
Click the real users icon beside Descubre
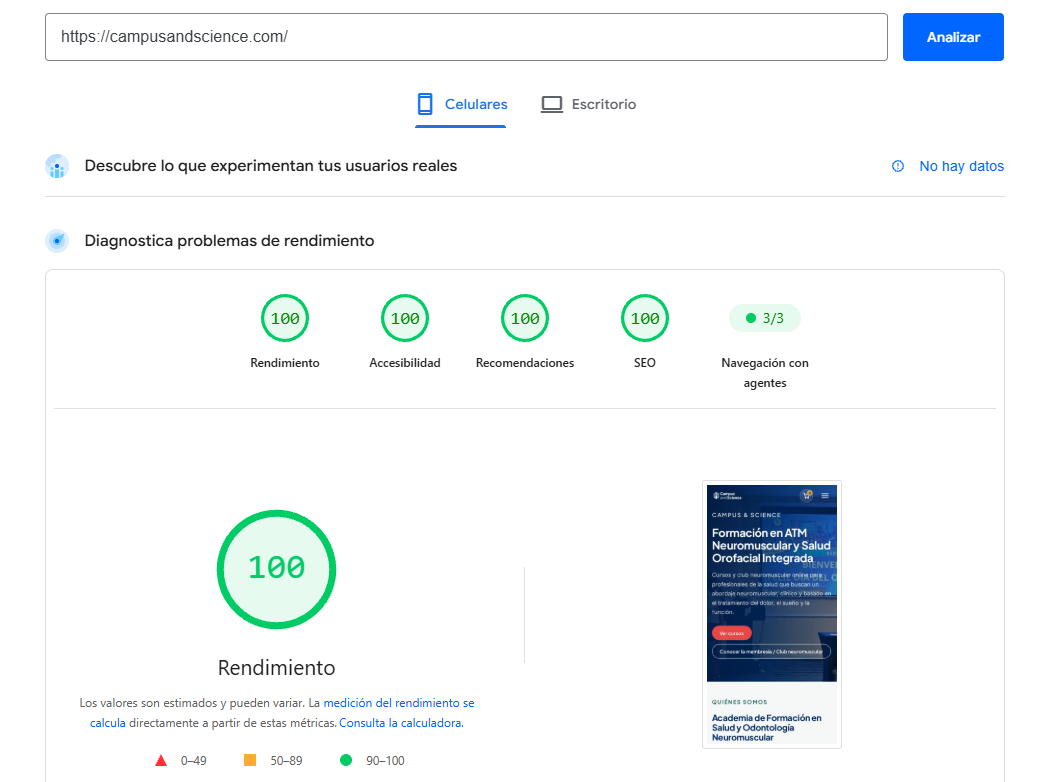[57, 166]
